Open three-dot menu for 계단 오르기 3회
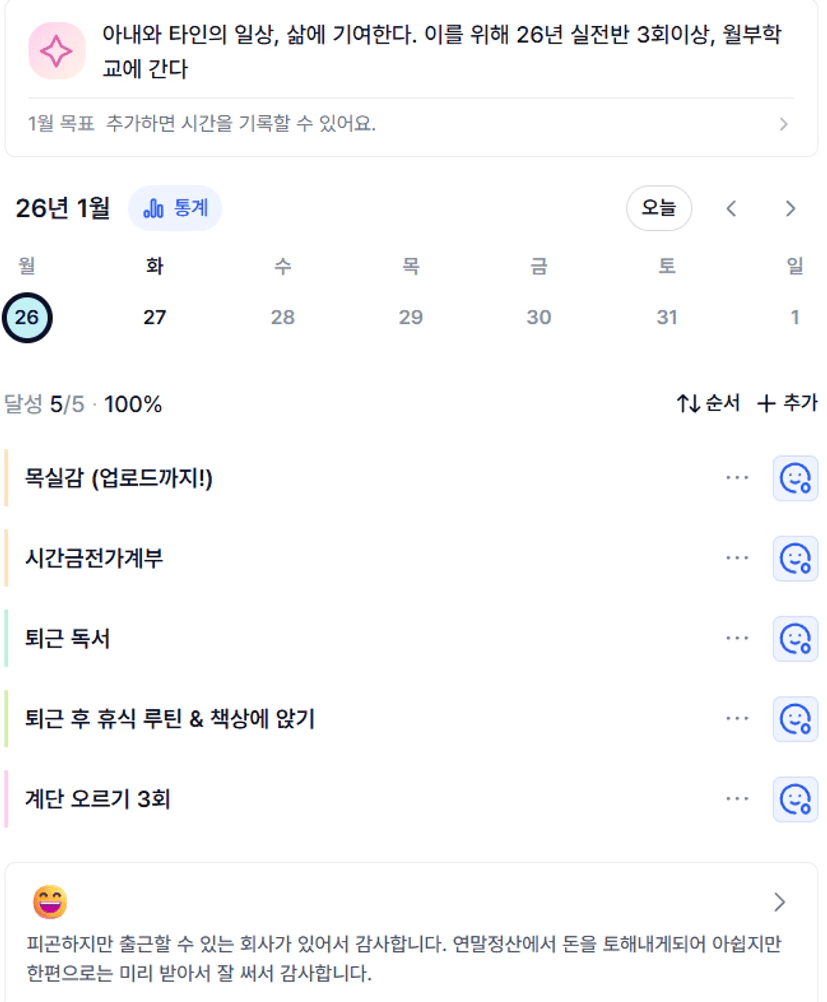This screenshot has width=827, height=1002. pyautogui.click(x=737, y=799)
